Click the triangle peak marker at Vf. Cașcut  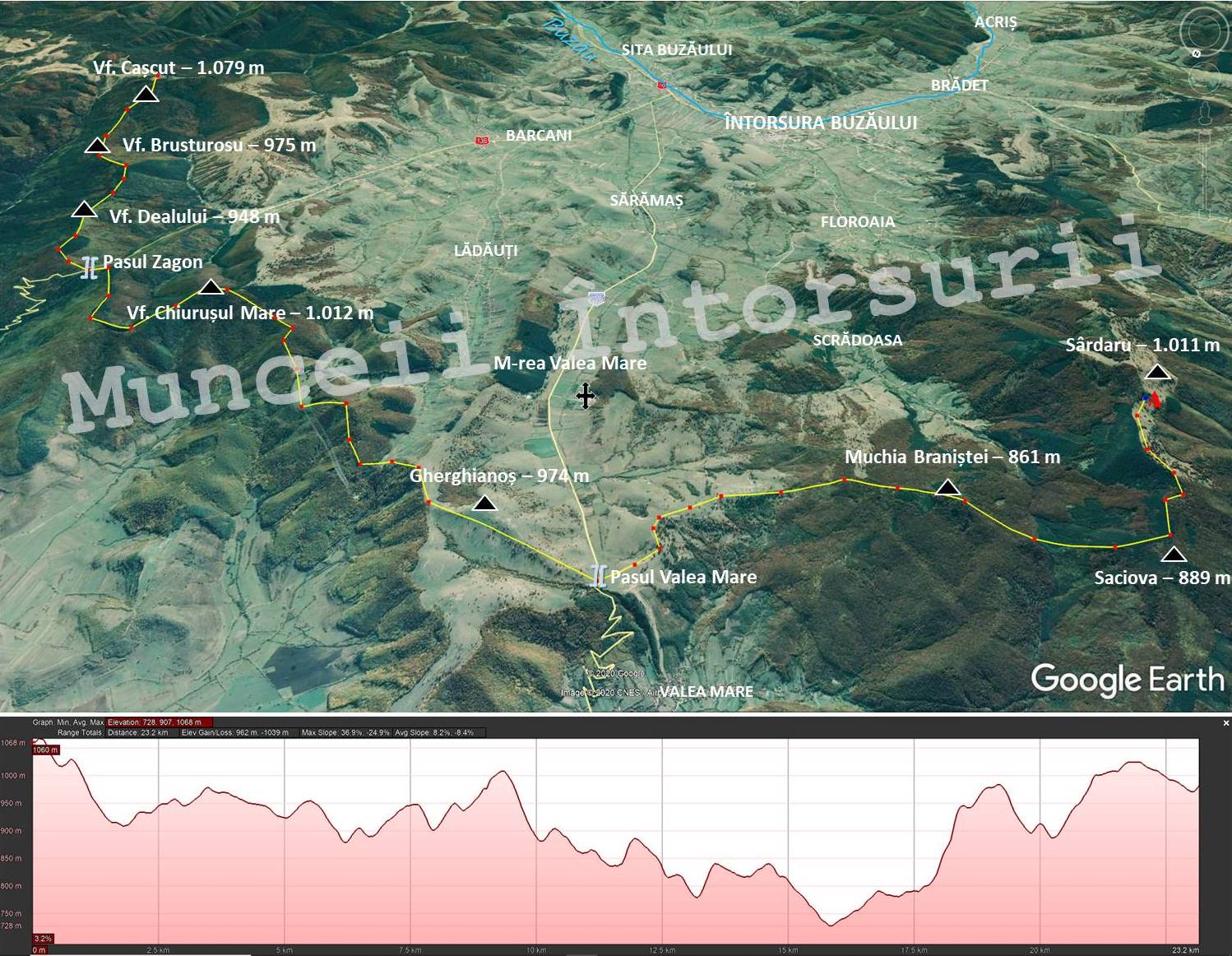(x=146, y=95)
